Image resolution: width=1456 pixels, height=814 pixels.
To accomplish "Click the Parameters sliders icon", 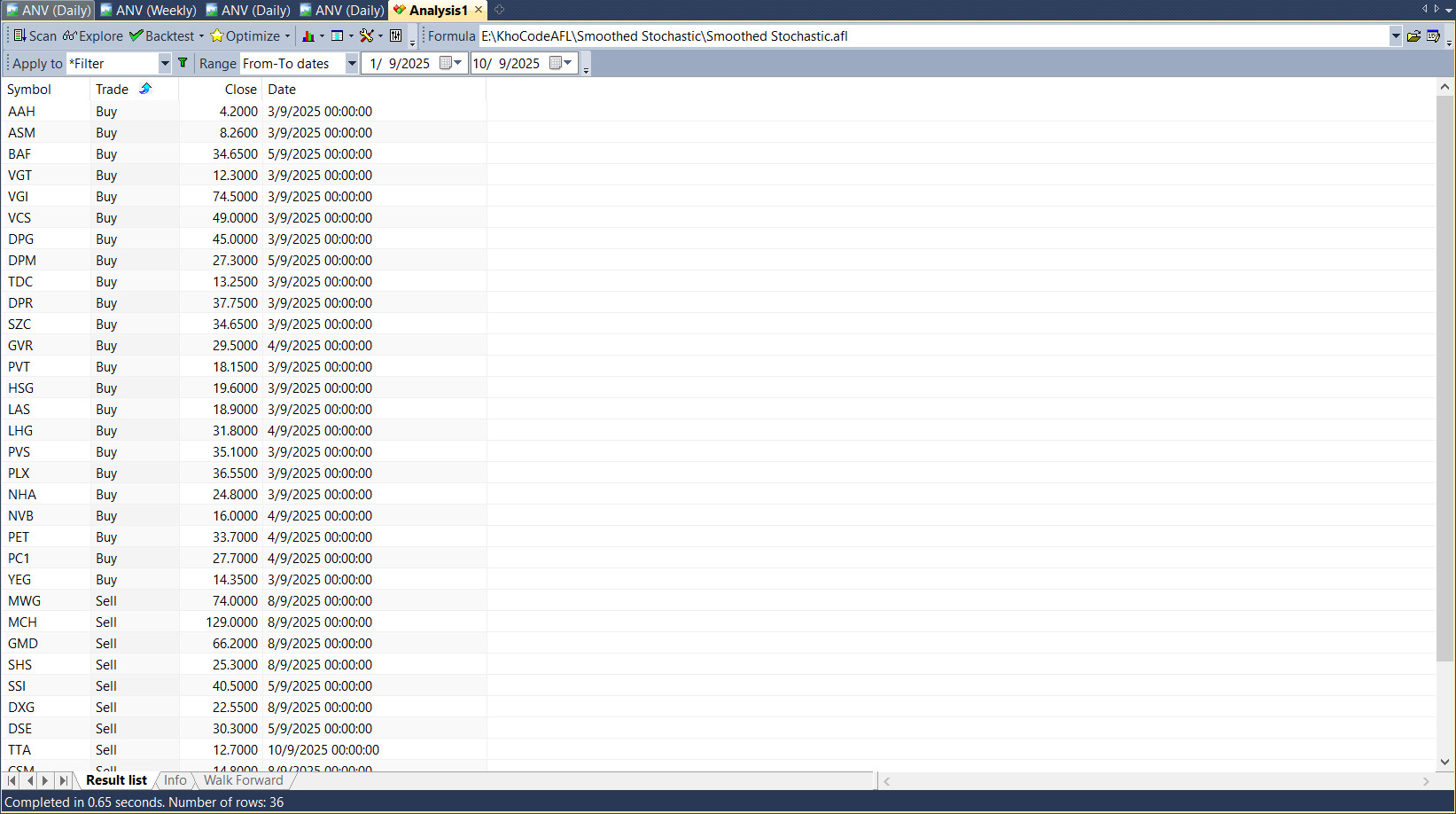I will pos(396,36).
